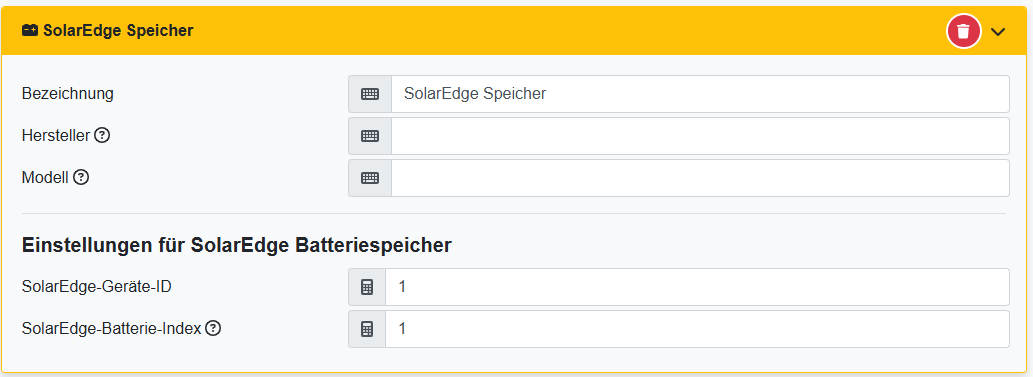Click keyboard icon beside Hersteller field
The image size is (1033, 377).
370,136
